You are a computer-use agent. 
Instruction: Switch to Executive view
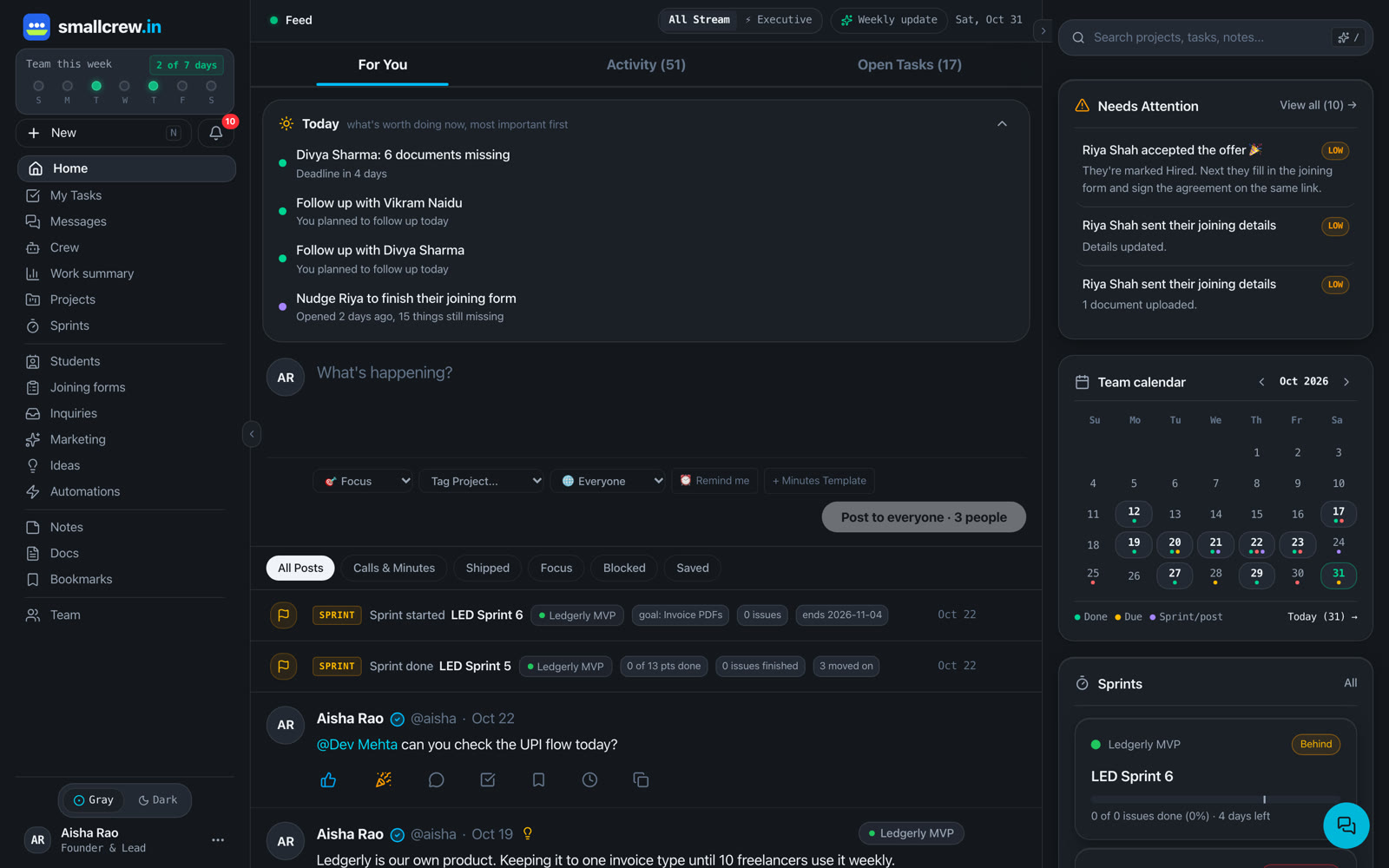[779, 20]
